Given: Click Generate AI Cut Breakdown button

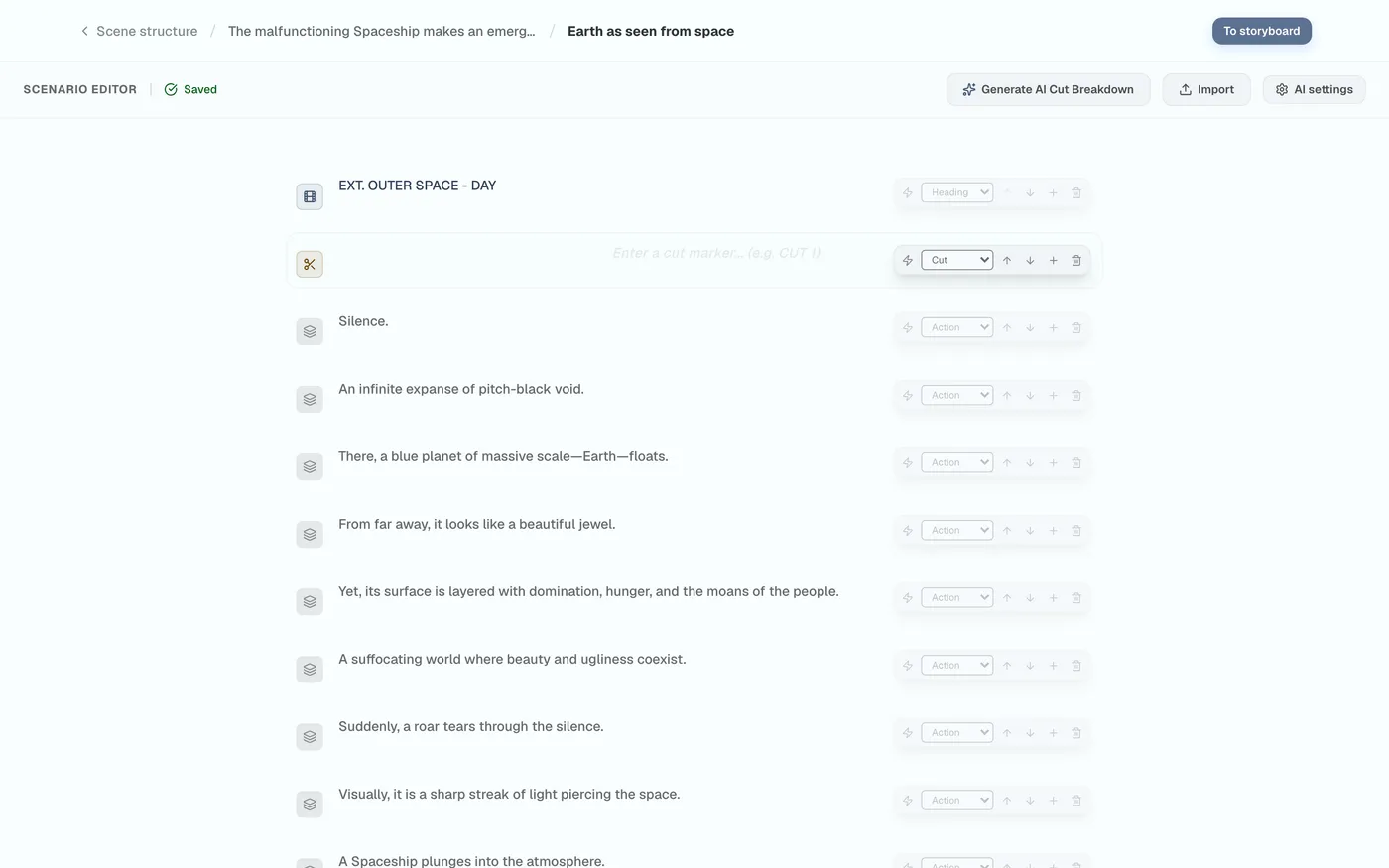Looking at the screenshot, I should click(1048, 89).
